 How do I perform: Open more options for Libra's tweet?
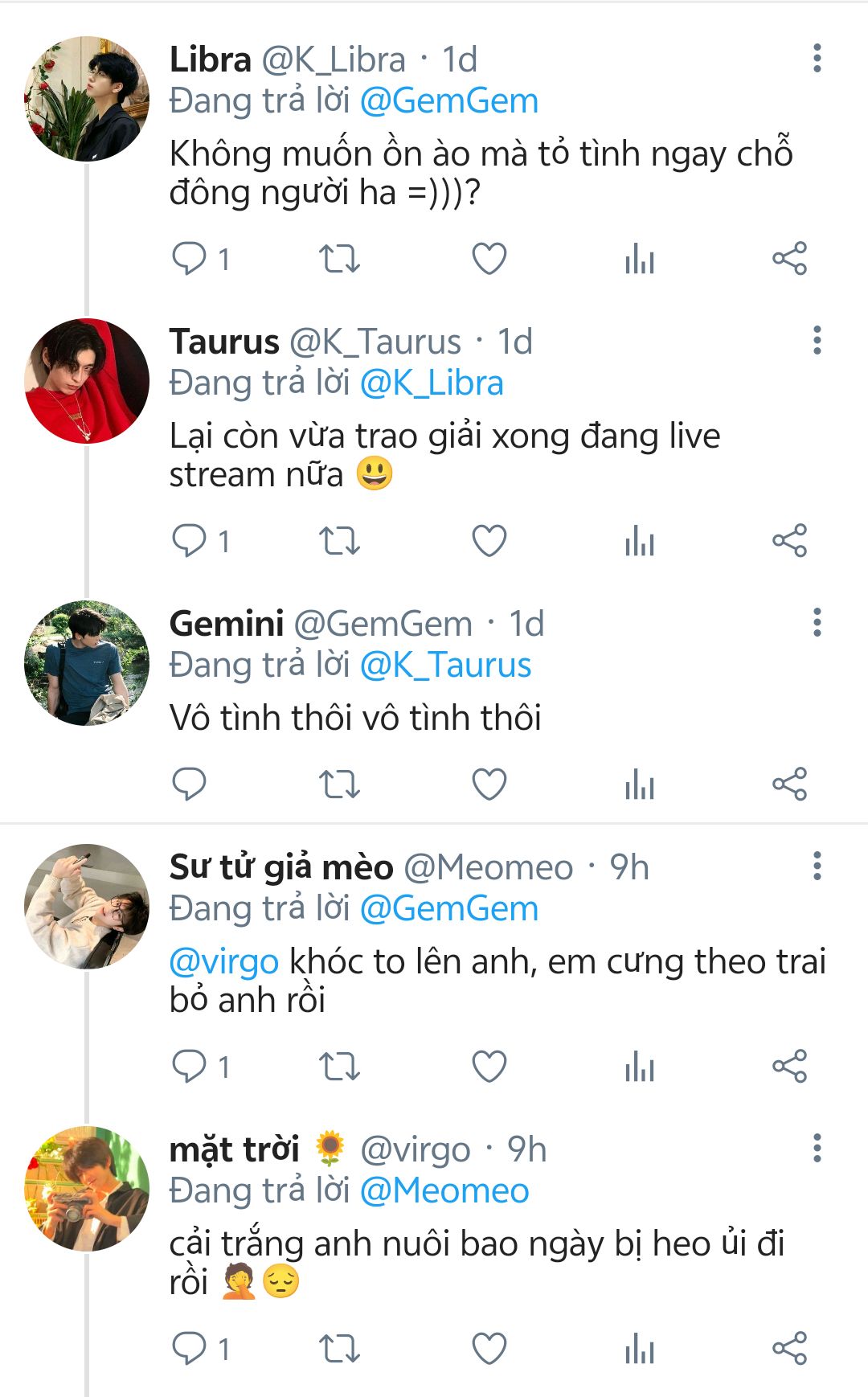(x=817, y=59)
